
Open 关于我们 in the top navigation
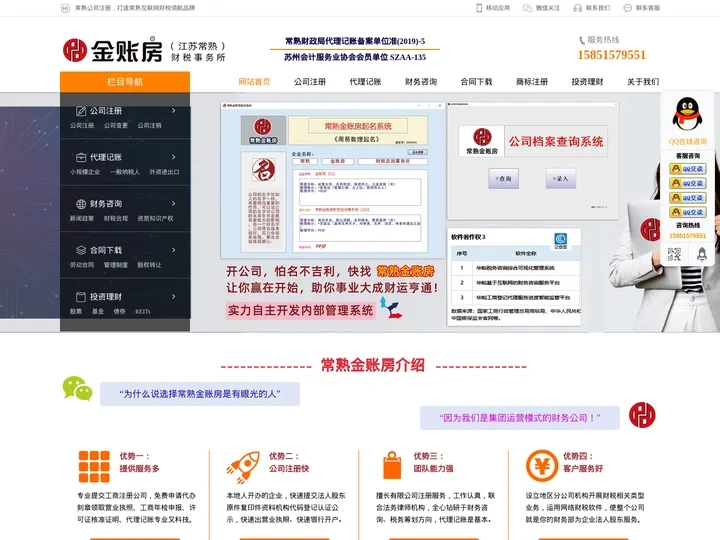pos(643,82)
